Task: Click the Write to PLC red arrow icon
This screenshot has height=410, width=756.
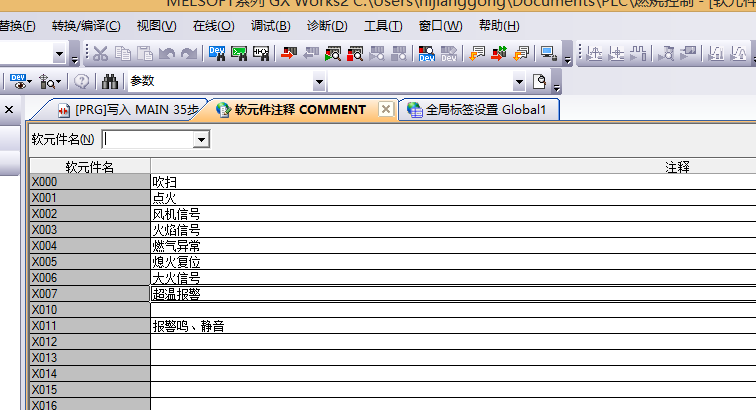Action: (x=289, y=53)
